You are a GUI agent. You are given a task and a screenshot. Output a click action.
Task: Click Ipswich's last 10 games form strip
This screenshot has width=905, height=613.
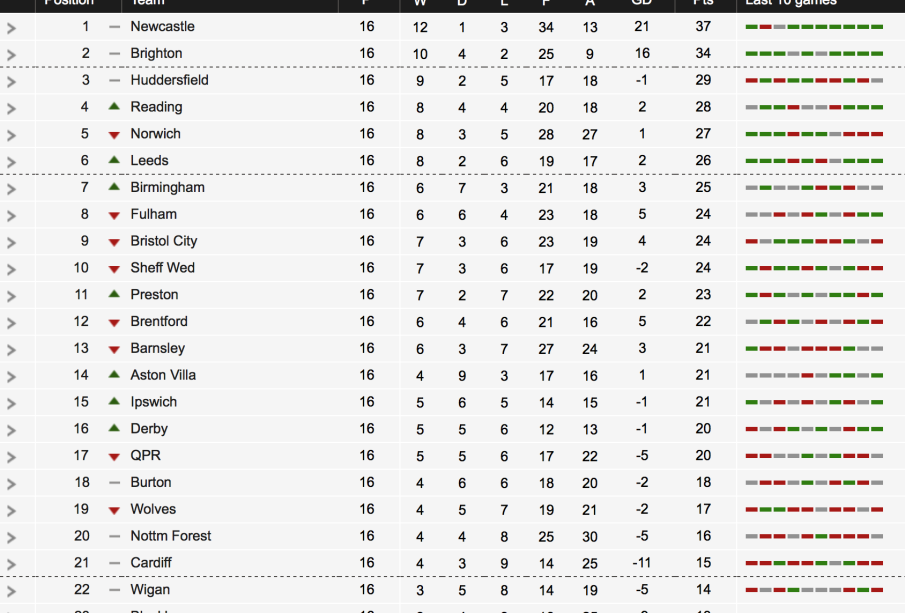pos(814,402)
